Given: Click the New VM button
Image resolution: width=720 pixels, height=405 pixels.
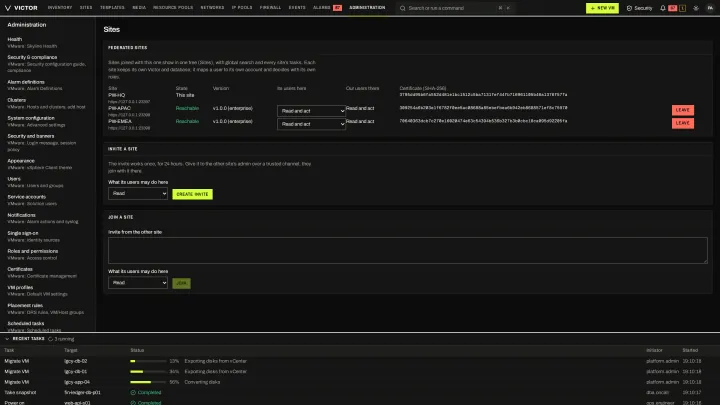Looking at the screenshot, I should tap(602, 8).
